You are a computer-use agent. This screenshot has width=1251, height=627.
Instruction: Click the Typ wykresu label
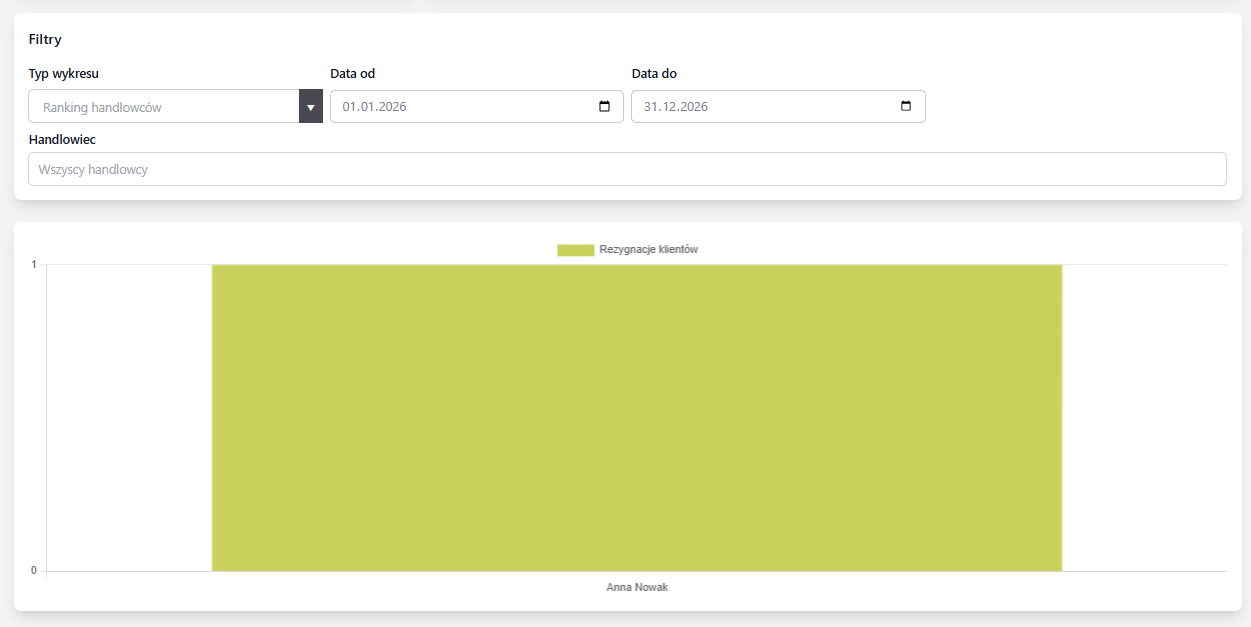[64, 74]
